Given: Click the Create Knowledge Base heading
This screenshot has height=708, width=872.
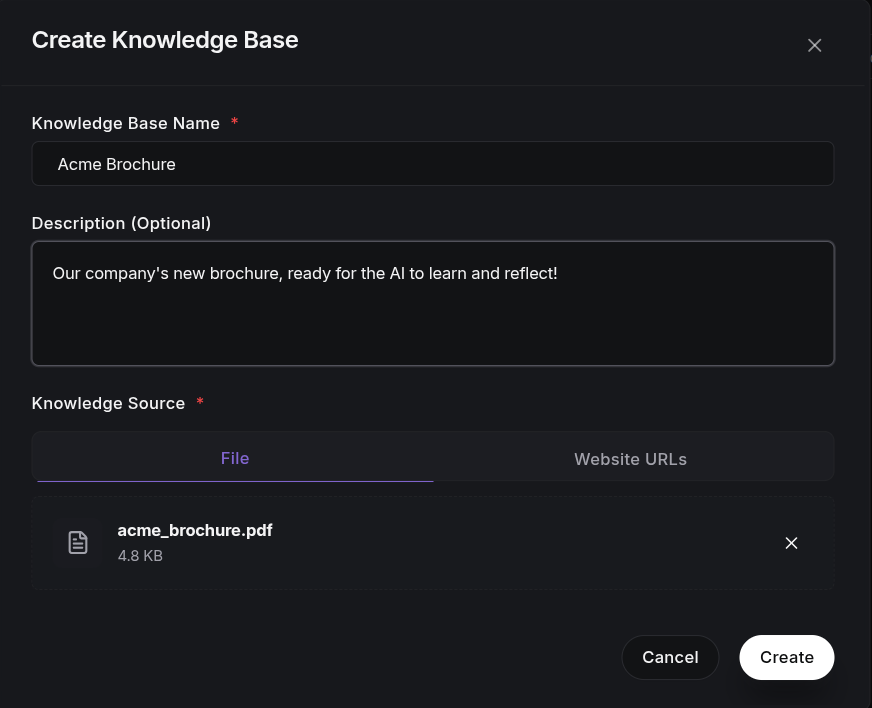Looking at the screenshot, I should point(165,40).
